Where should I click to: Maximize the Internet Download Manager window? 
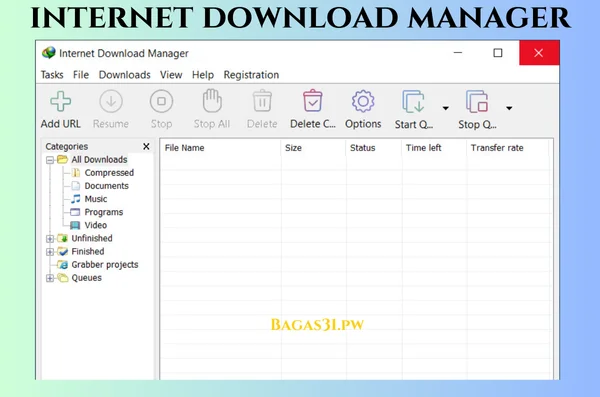coord(498,52)
